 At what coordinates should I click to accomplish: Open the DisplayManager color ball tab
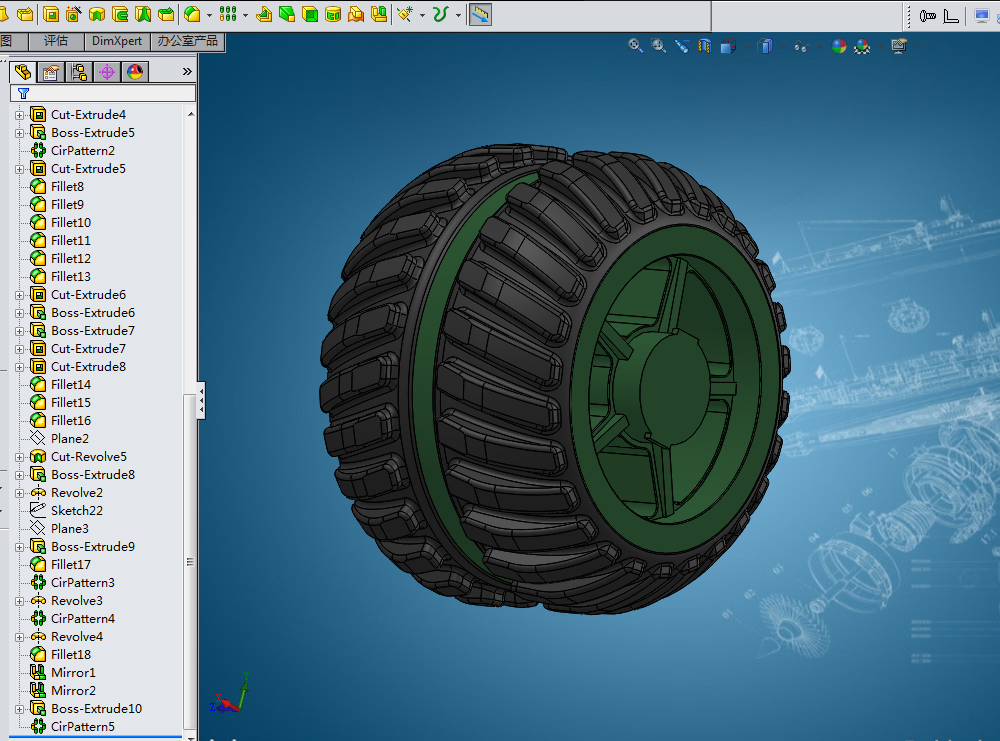click(135, 72)
